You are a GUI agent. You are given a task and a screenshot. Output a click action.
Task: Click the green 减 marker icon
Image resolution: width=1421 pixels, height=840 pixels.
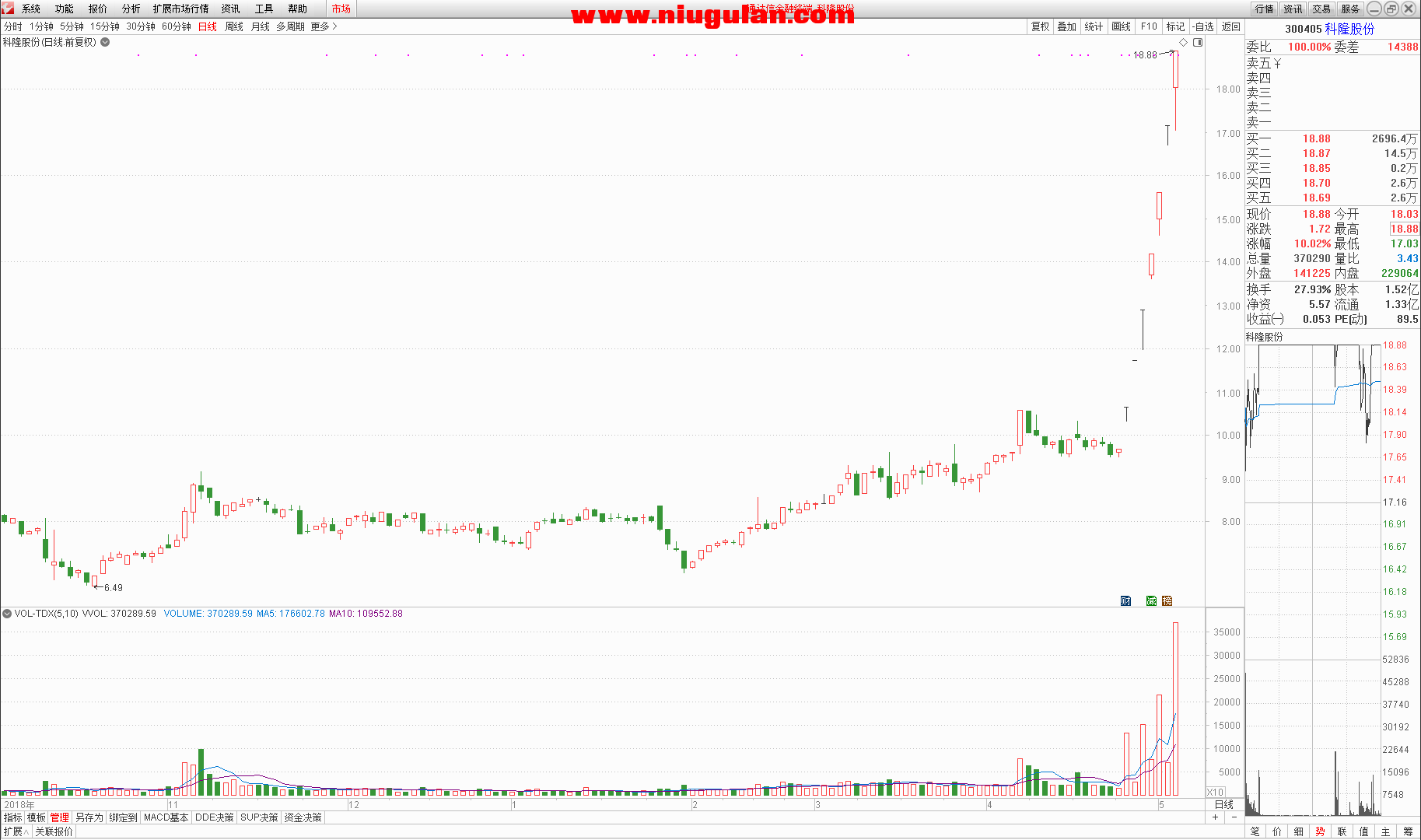(1151, 600)
